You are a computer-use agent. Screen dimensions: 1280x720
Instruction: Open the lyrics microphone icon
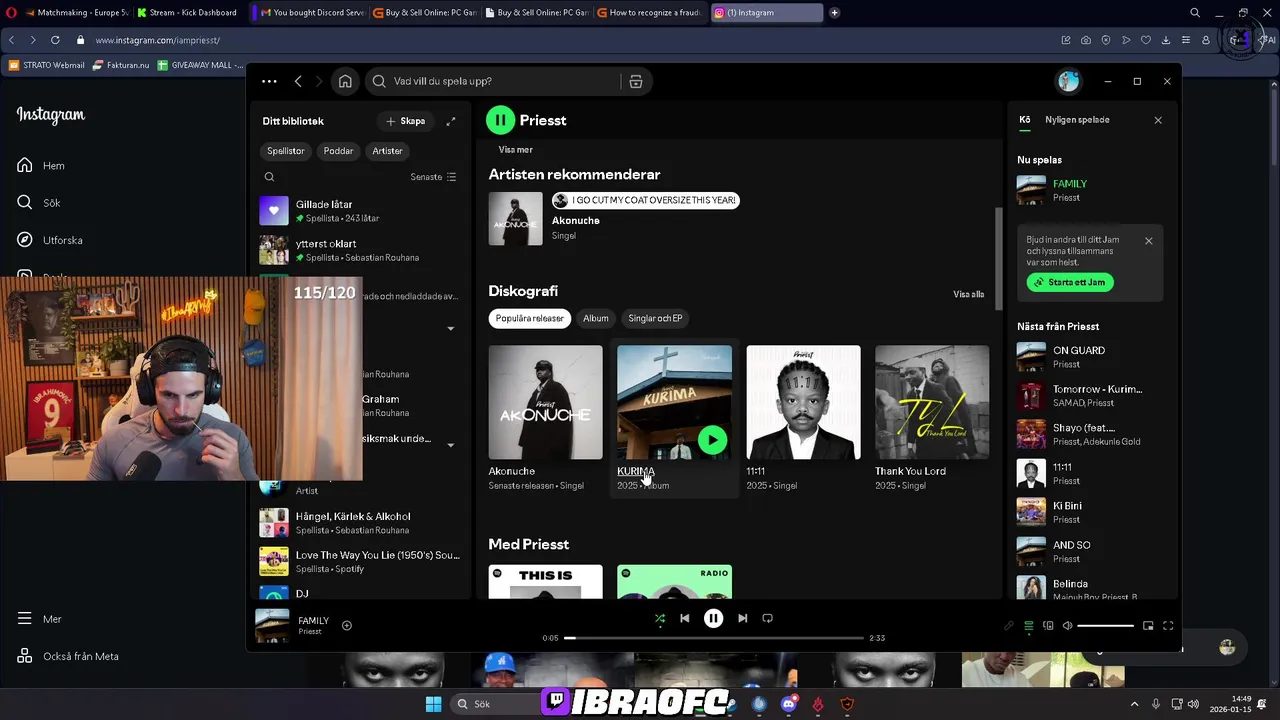(x=1008, y=626)
